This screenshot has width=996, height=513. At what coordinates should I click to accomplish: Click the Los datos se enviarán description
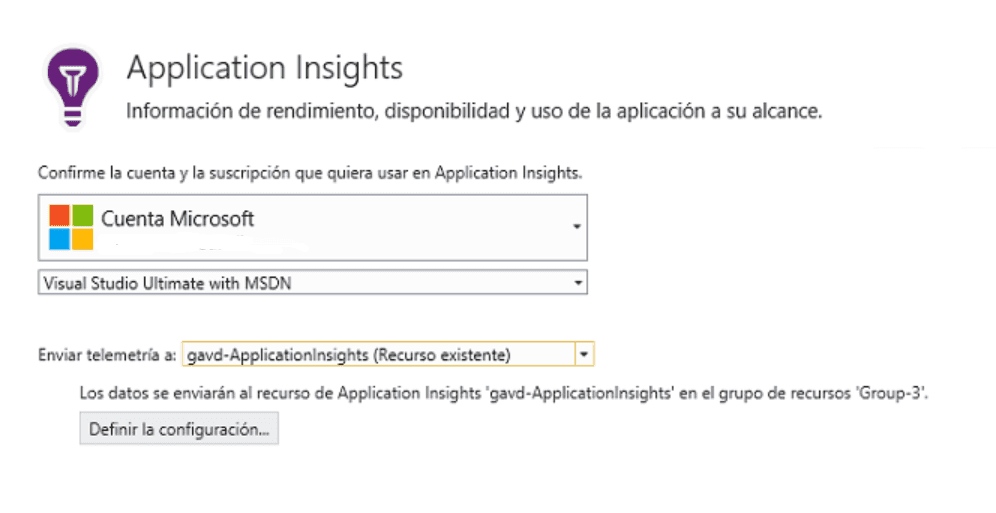[x=504, y=393]
